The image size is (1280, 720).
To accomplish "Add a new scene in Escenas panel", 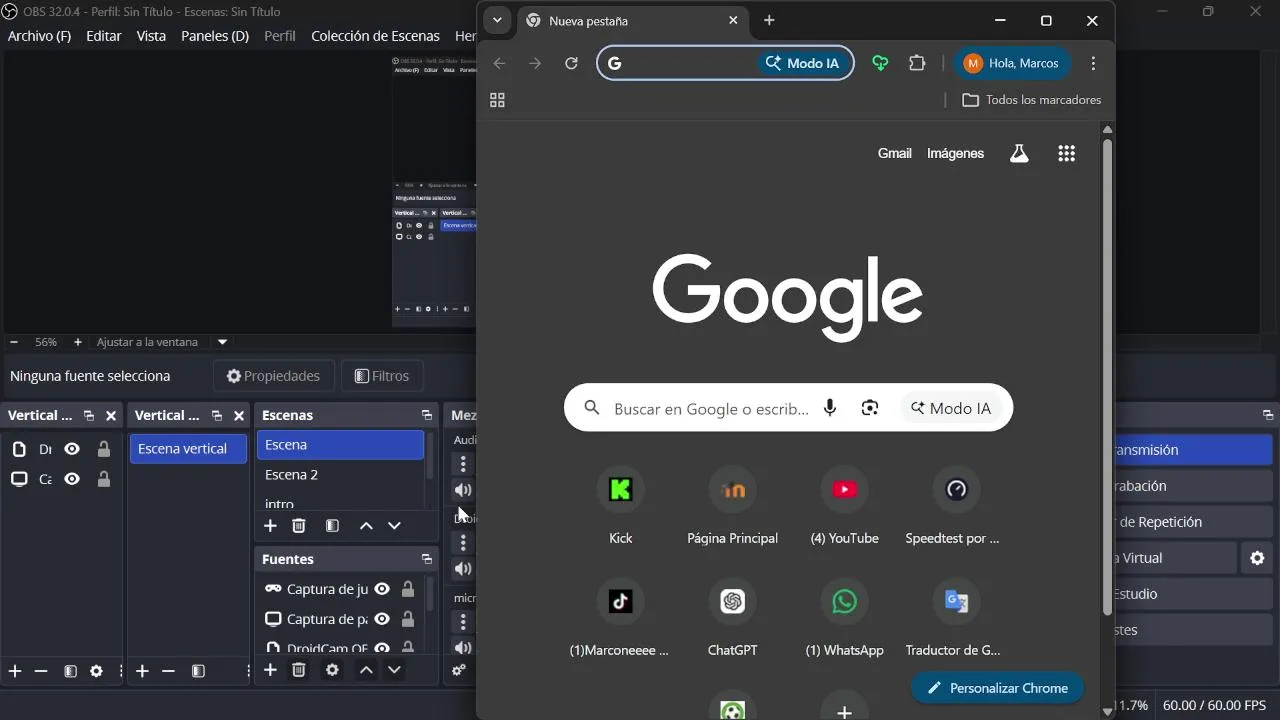I will 270,526.
